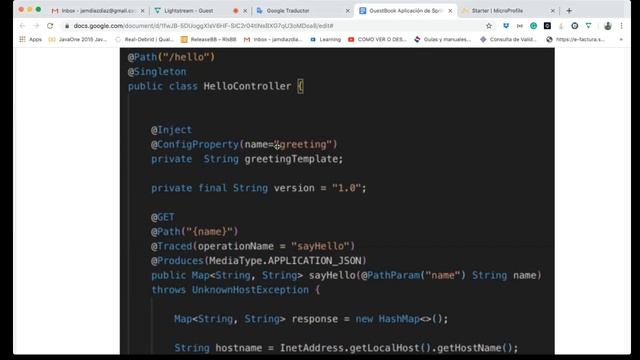The width and height of the screenshot is (640, 360).
Task: Open the https://e-factura.s... bookmark
Action: click(576, 40)
